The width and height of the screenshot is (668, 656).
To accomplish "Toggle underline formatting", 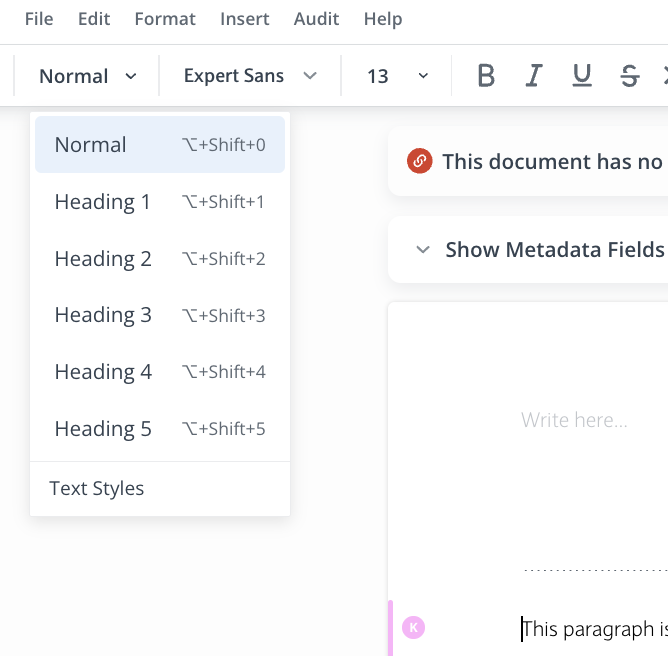I will tap(582, 75).
